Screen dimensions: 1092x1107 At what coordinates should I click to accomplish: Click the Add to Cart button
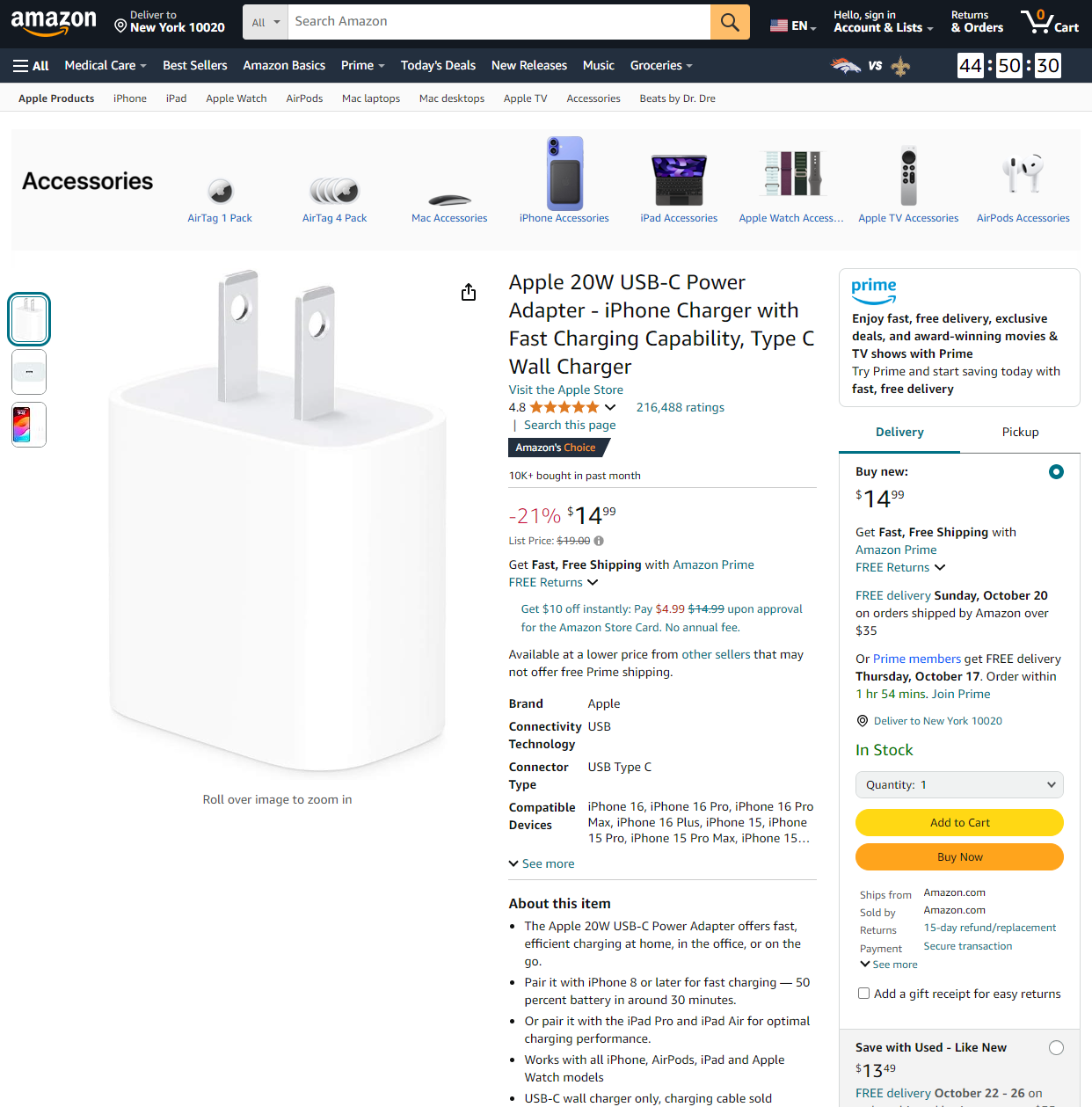(959, 823)
